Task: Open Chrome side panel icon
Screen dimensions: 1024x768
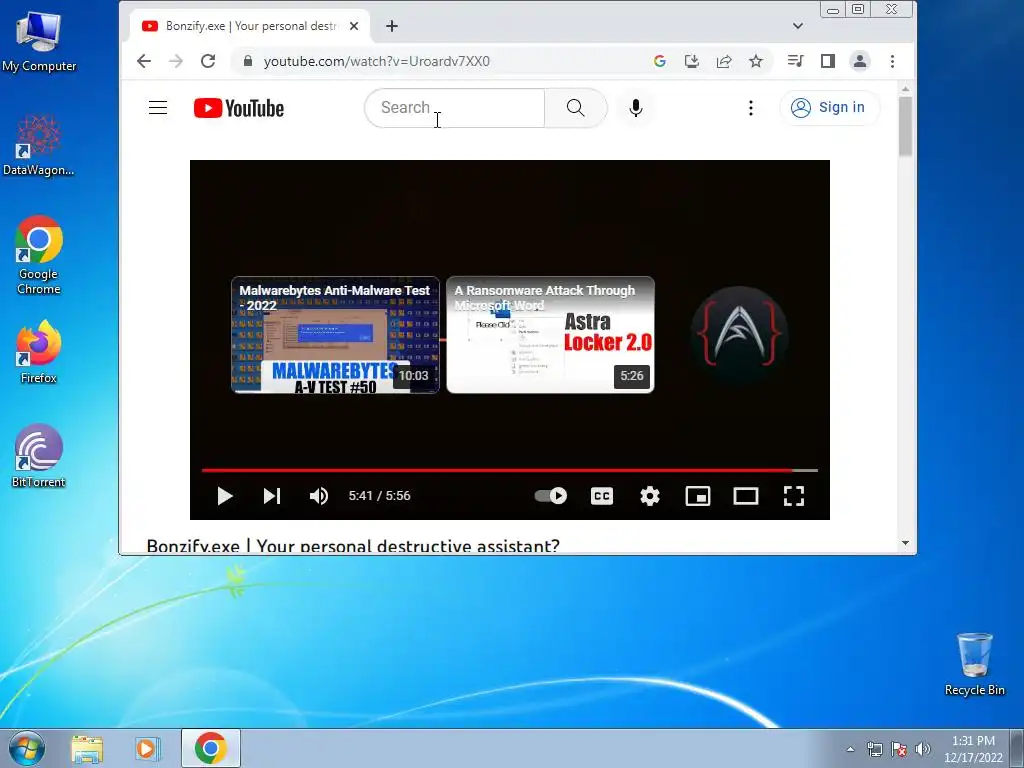Action: (x=827, y=61)
